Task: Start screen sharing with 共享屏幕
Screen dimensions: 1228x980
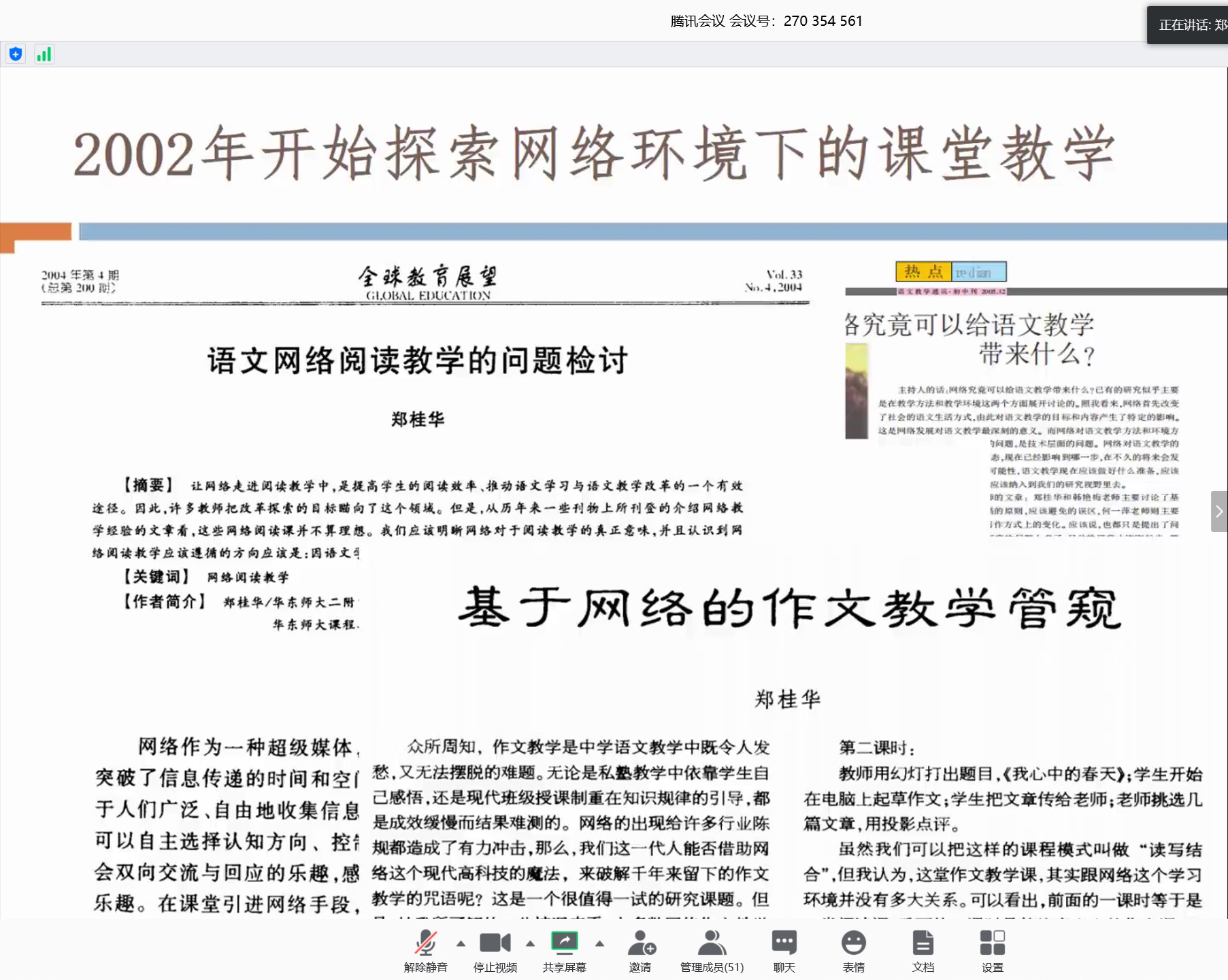Action: pyautogui.click(x=564, y=951)
